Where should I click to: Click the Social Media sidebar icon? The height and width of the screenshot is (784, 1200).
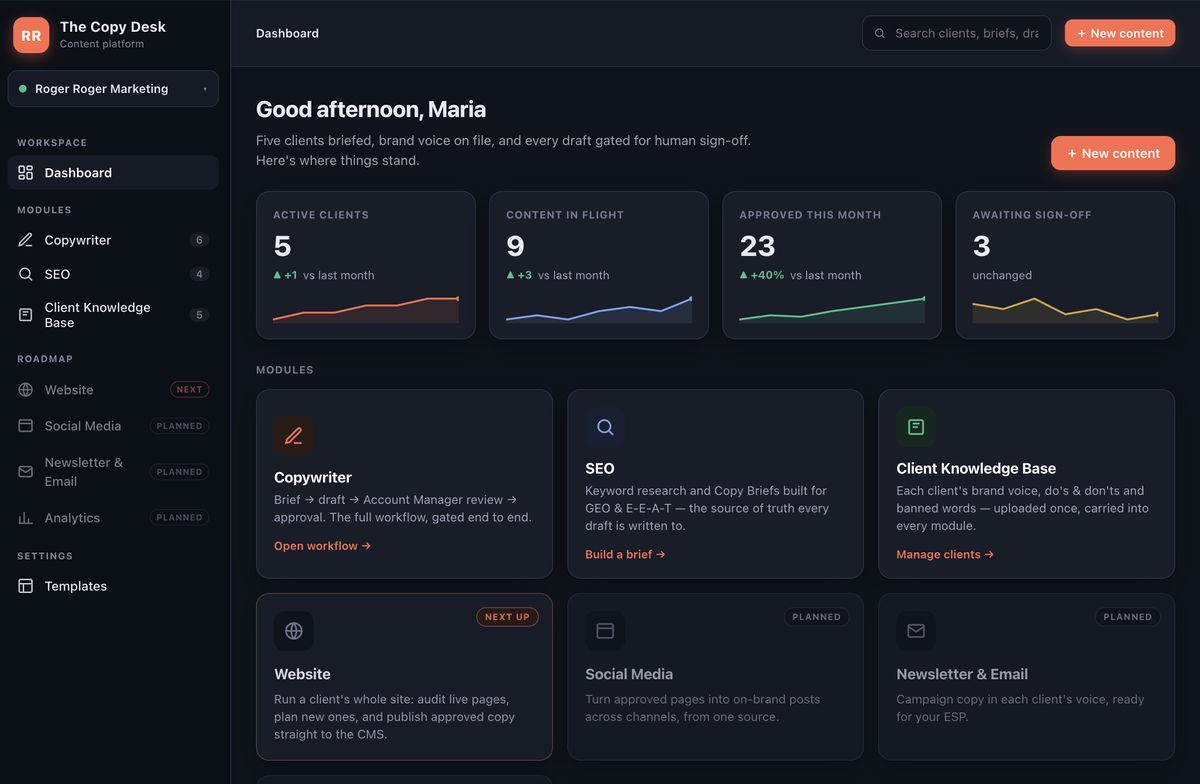[x=26, y=426]
